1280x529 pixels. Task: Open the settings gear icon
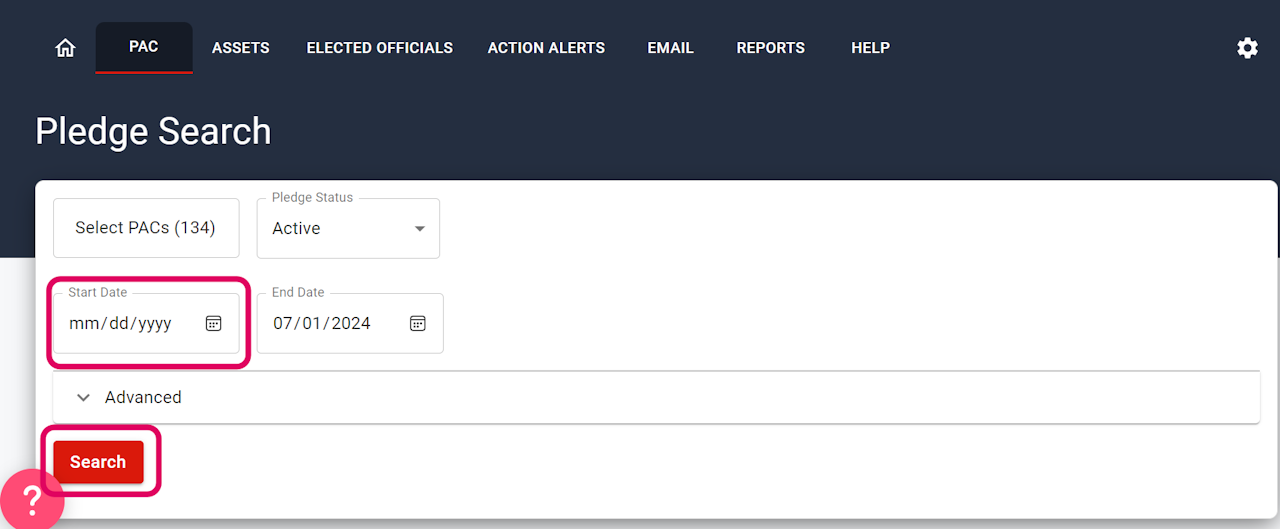click(1247, 48)
